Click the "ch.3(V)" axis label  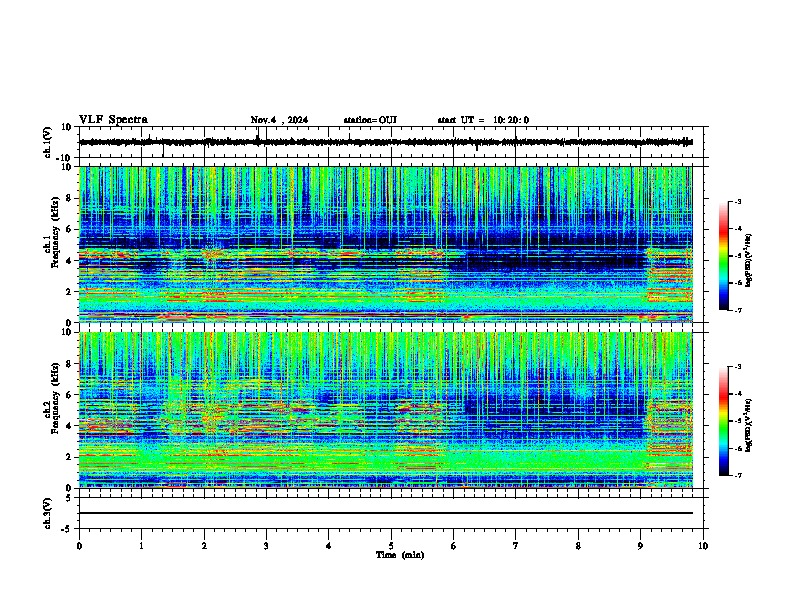tap(48, 513)
